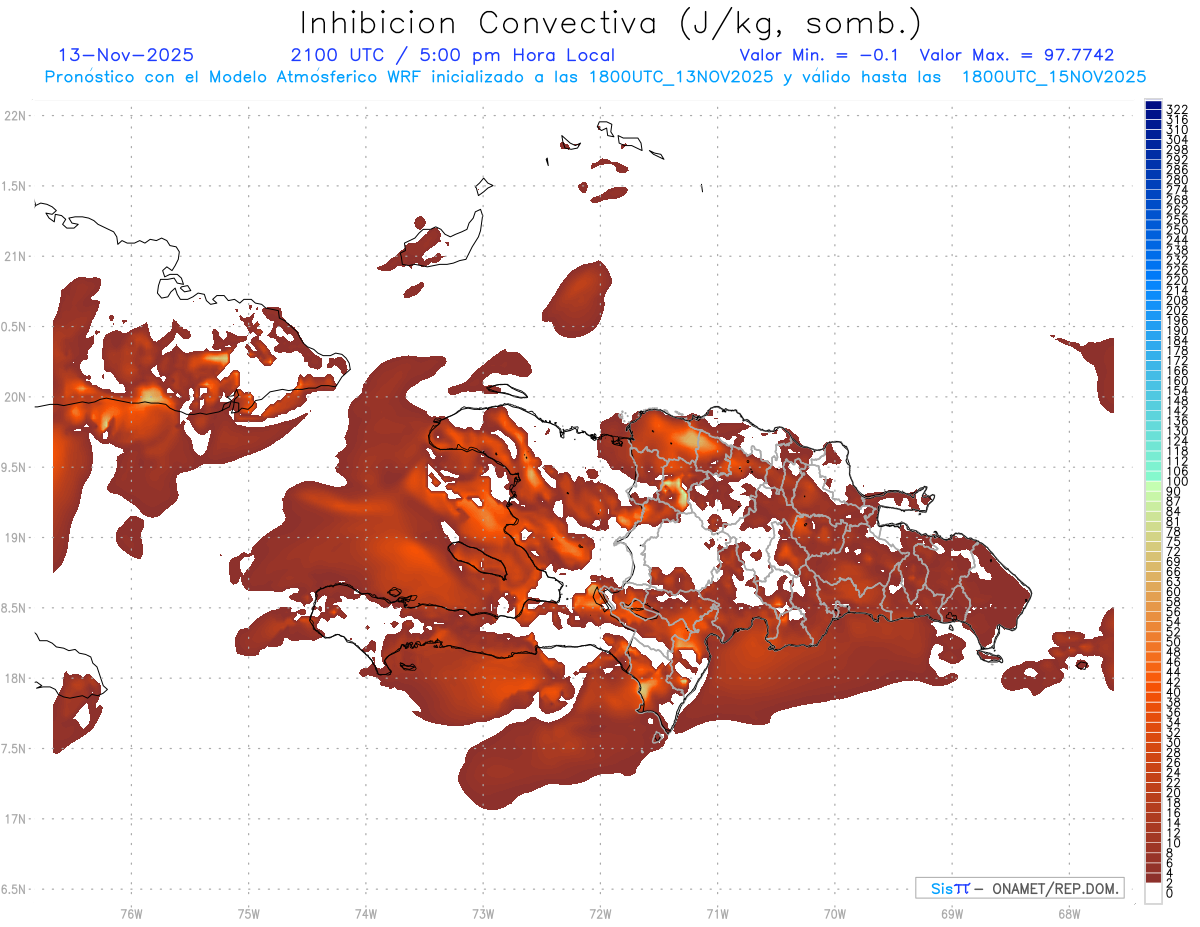Click the '71W' longitude label
Image resolution: width=1200 pixels, height=927 pixels.
717,913
